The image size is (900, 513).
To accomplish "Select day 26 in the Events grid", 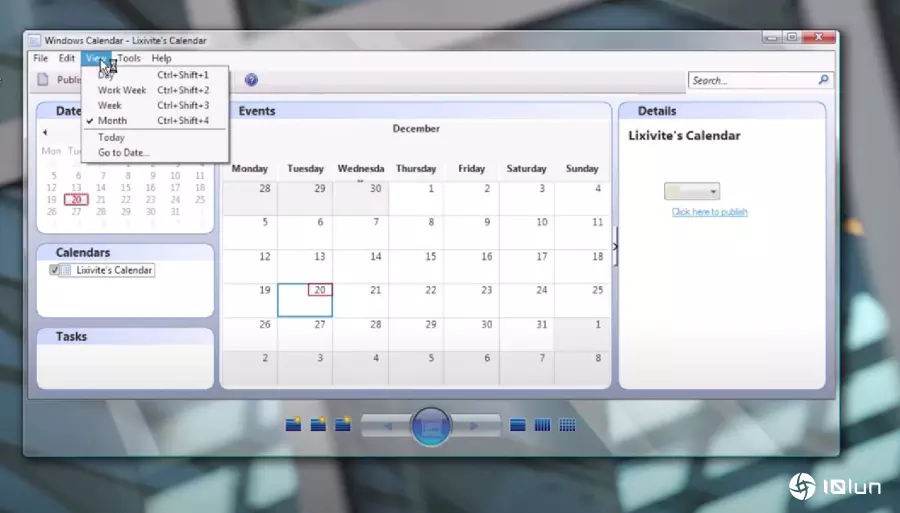I will [x=250, y=334].
